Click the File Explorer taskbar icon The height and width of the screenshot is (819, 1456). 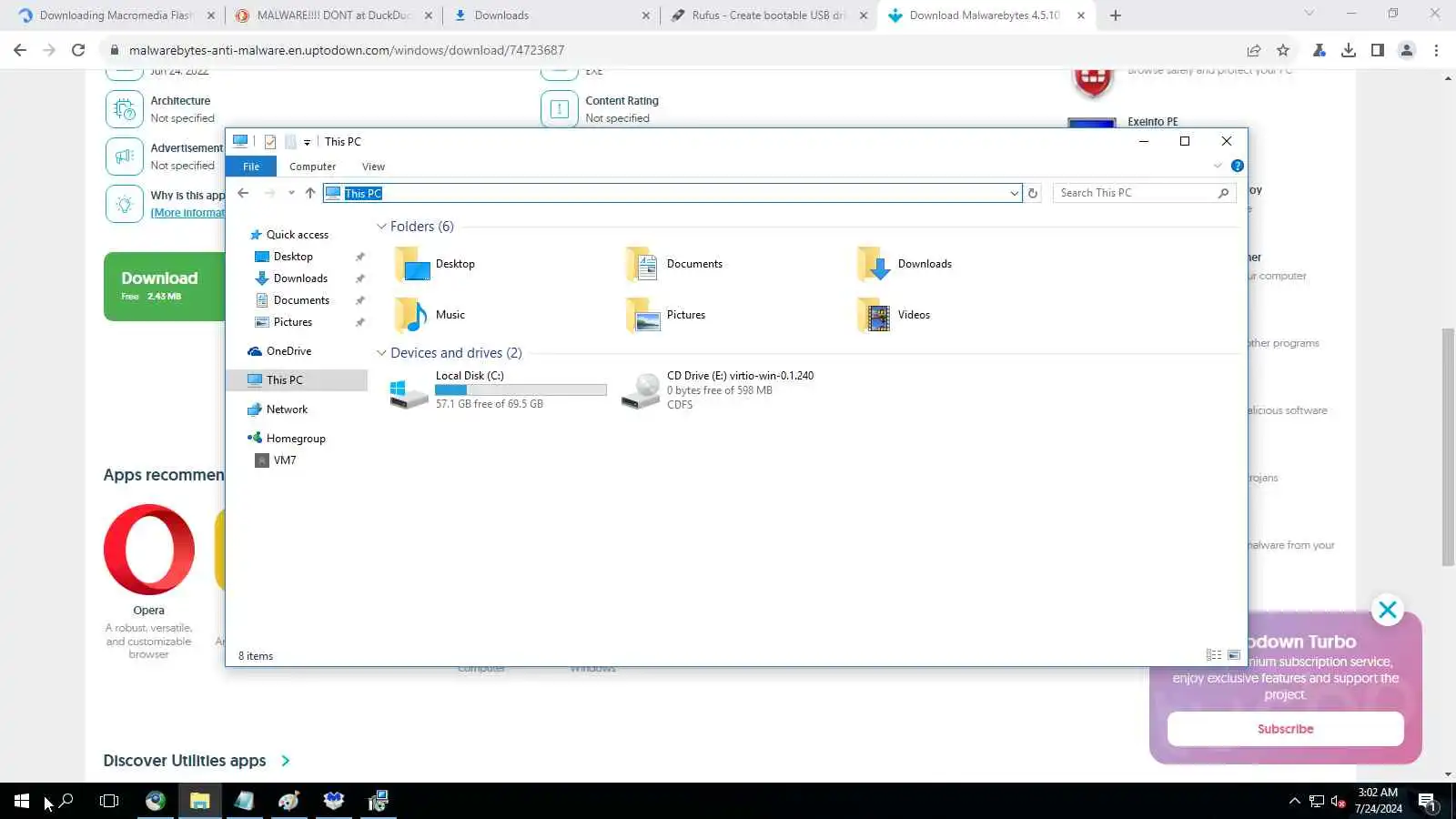tap(199, 801)
